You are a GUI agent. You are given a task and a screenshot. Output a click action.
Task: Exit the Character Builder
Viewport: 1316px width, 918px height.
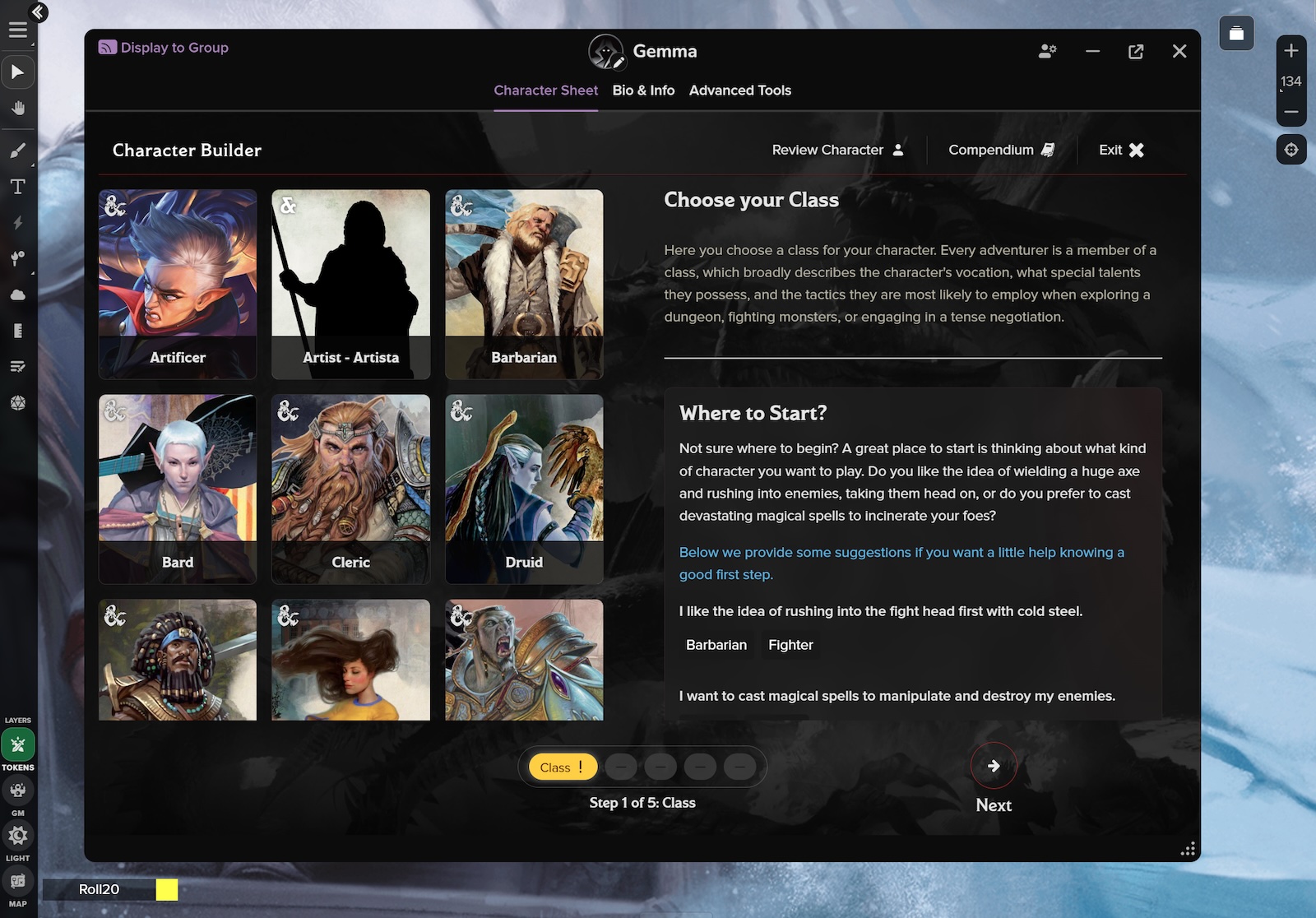(1122, 150)
